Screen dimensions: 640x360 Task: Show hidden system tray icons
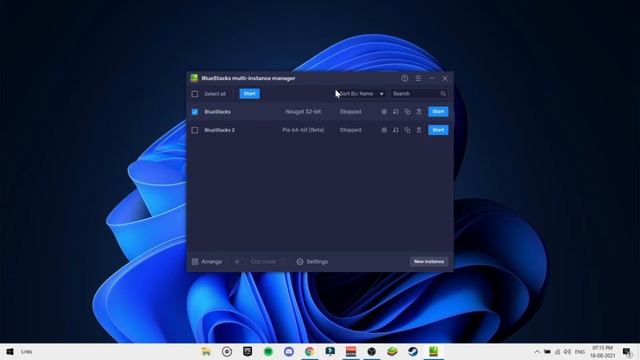[537, 352]
